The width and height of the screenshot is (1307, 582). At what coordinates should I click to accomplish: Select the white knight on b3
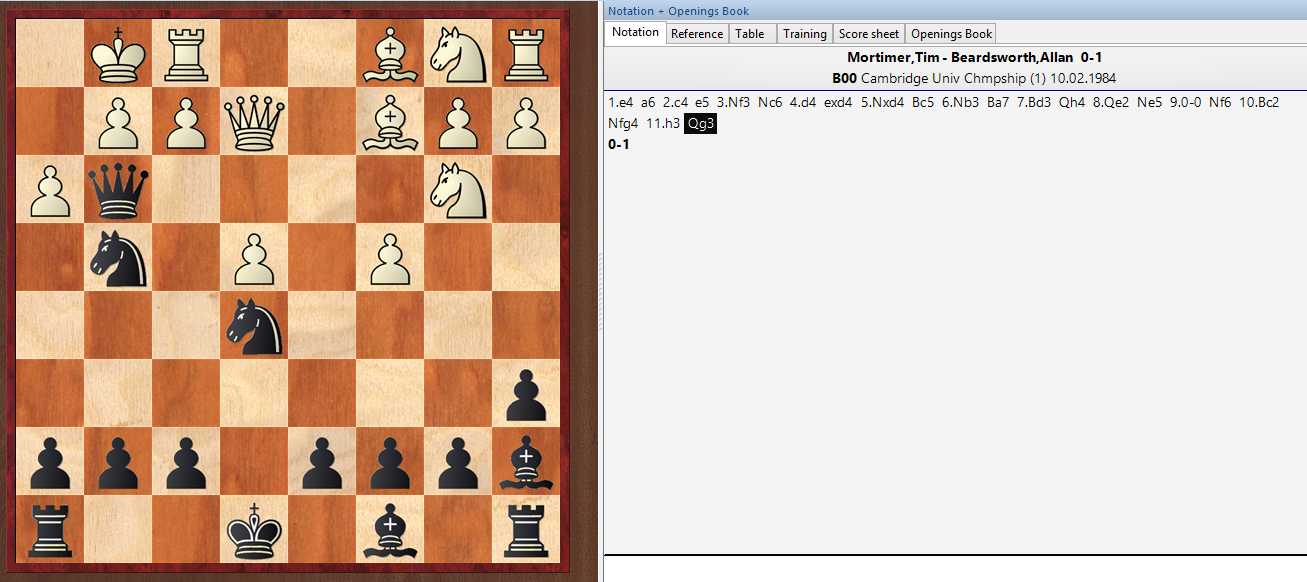click(x=459, y=190)
